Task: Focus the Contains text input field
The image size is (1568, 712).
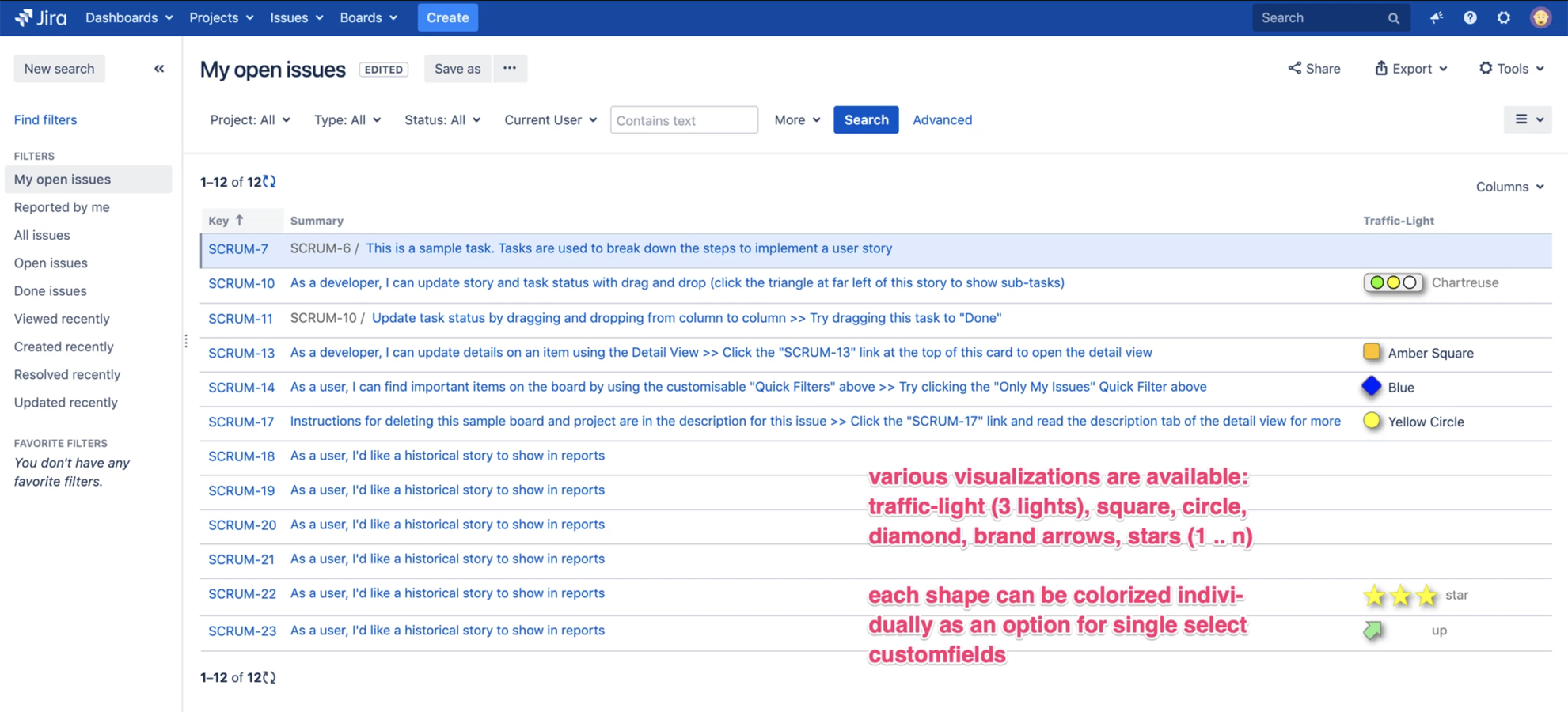Action: (684, 119)
